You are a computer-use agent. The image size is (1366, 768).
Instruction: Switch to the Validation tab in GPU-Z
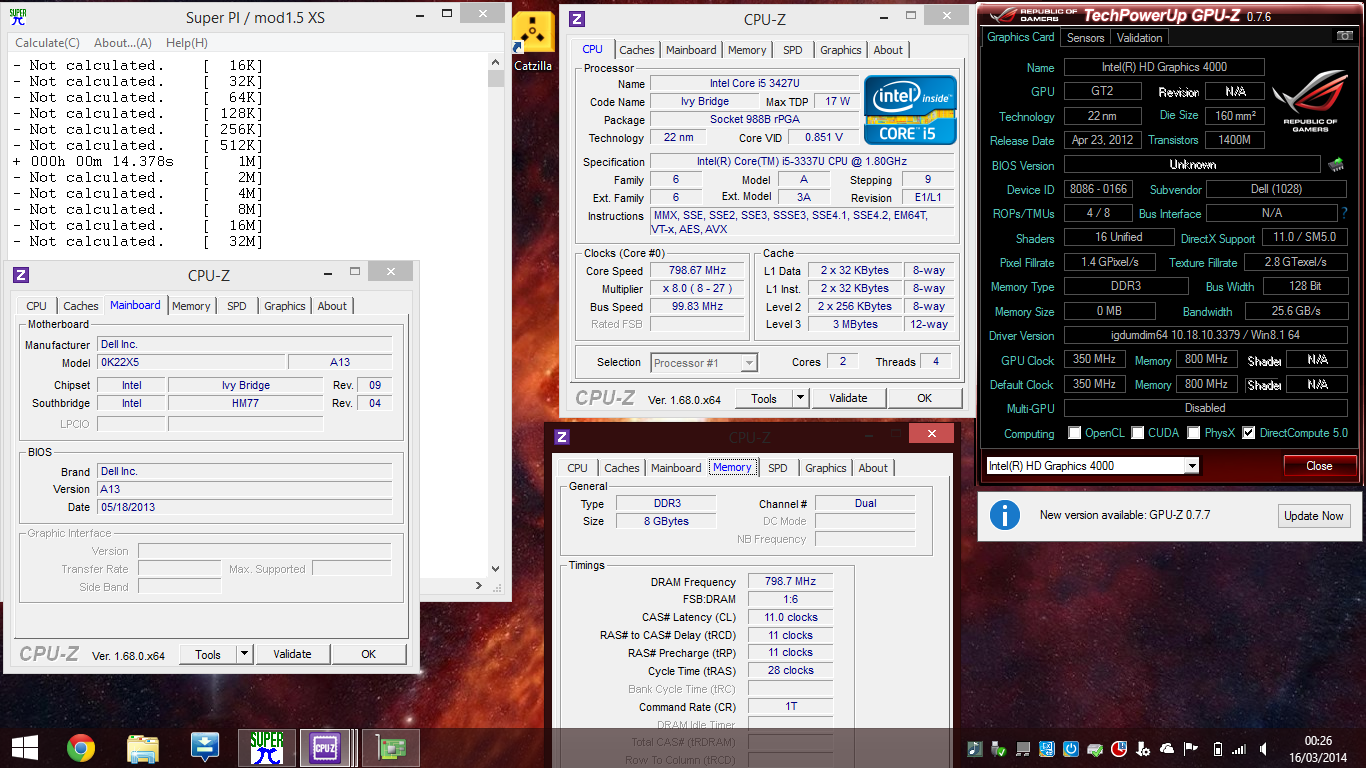pos(1140,38)
